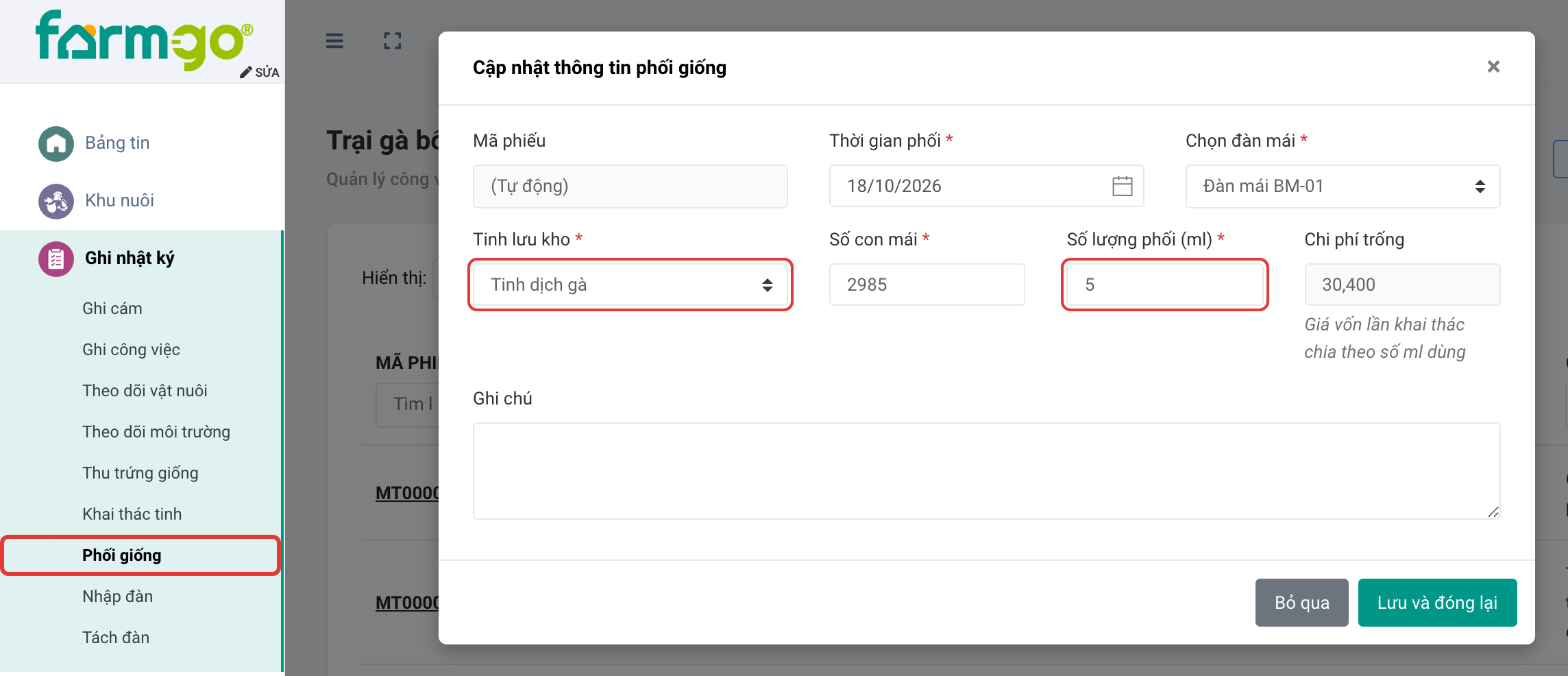Viewport: 1568px width, 676px height.
Task: Open the Tinh lưu kho dropdown
Action: click(x=630, y=285)
